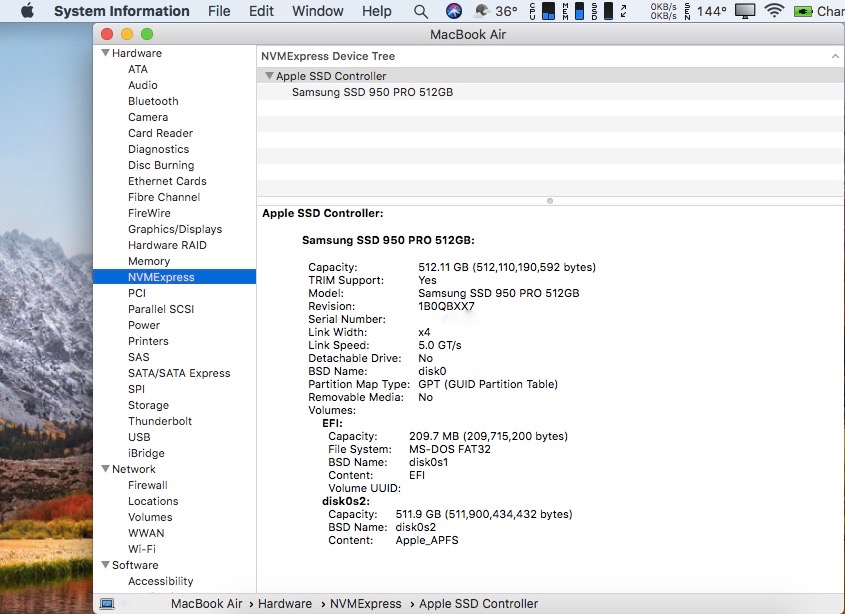Image resolution: width=845 pixels, height=614 pixels.
Task: Select PCI in the sidebar
Action: 137,293
